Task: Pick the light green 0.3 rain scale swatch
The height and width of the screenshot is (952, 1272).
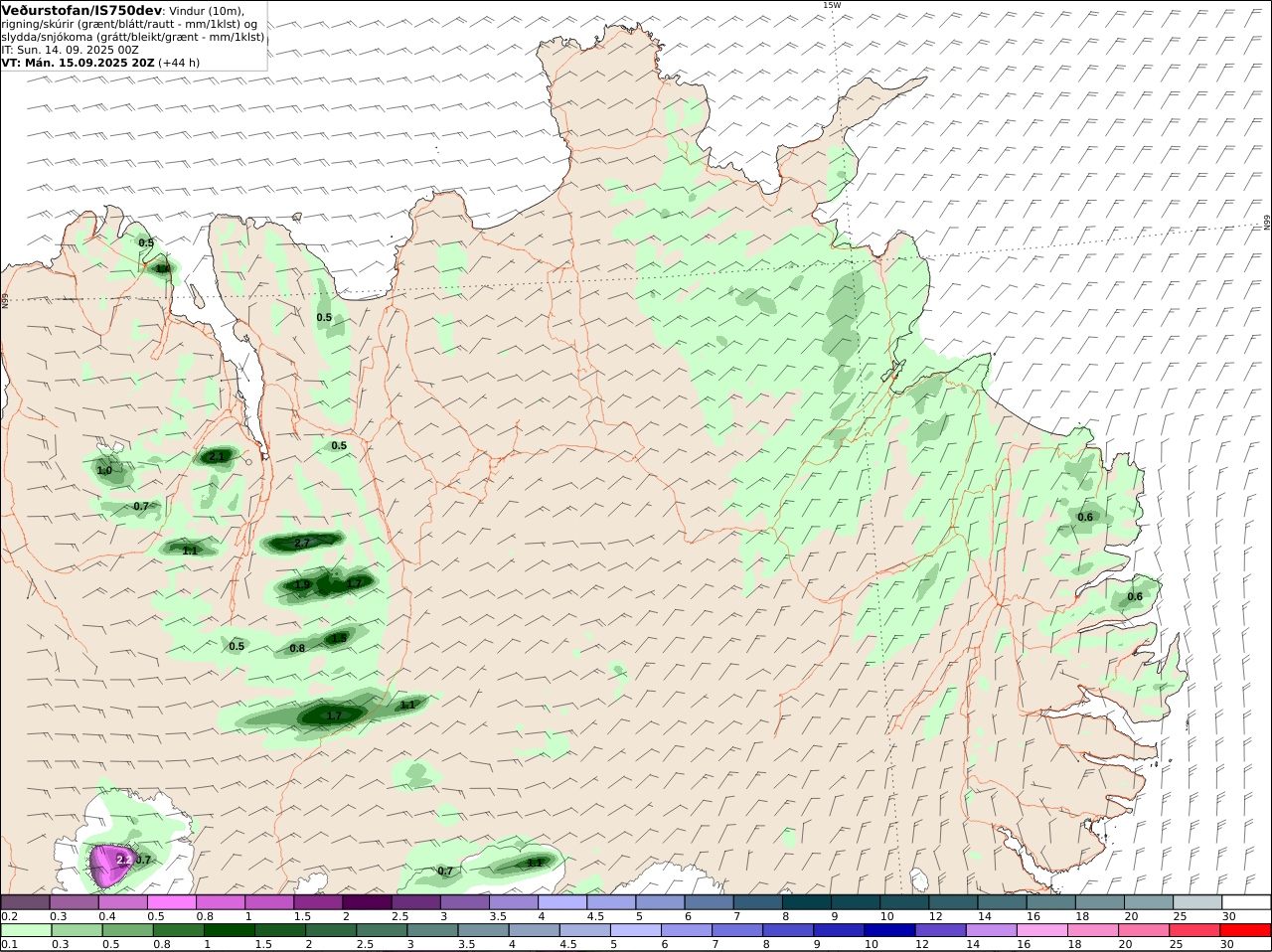Action: [76, 930]
